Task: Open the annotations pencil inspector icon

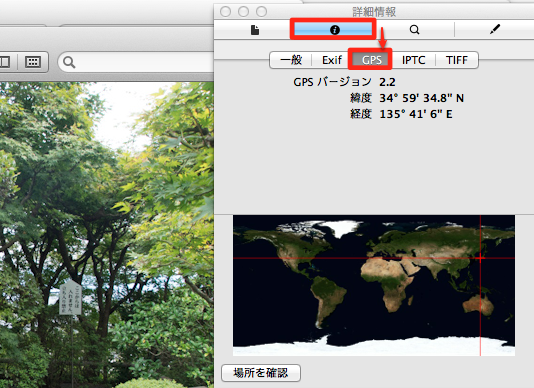Action: [495, 29]
